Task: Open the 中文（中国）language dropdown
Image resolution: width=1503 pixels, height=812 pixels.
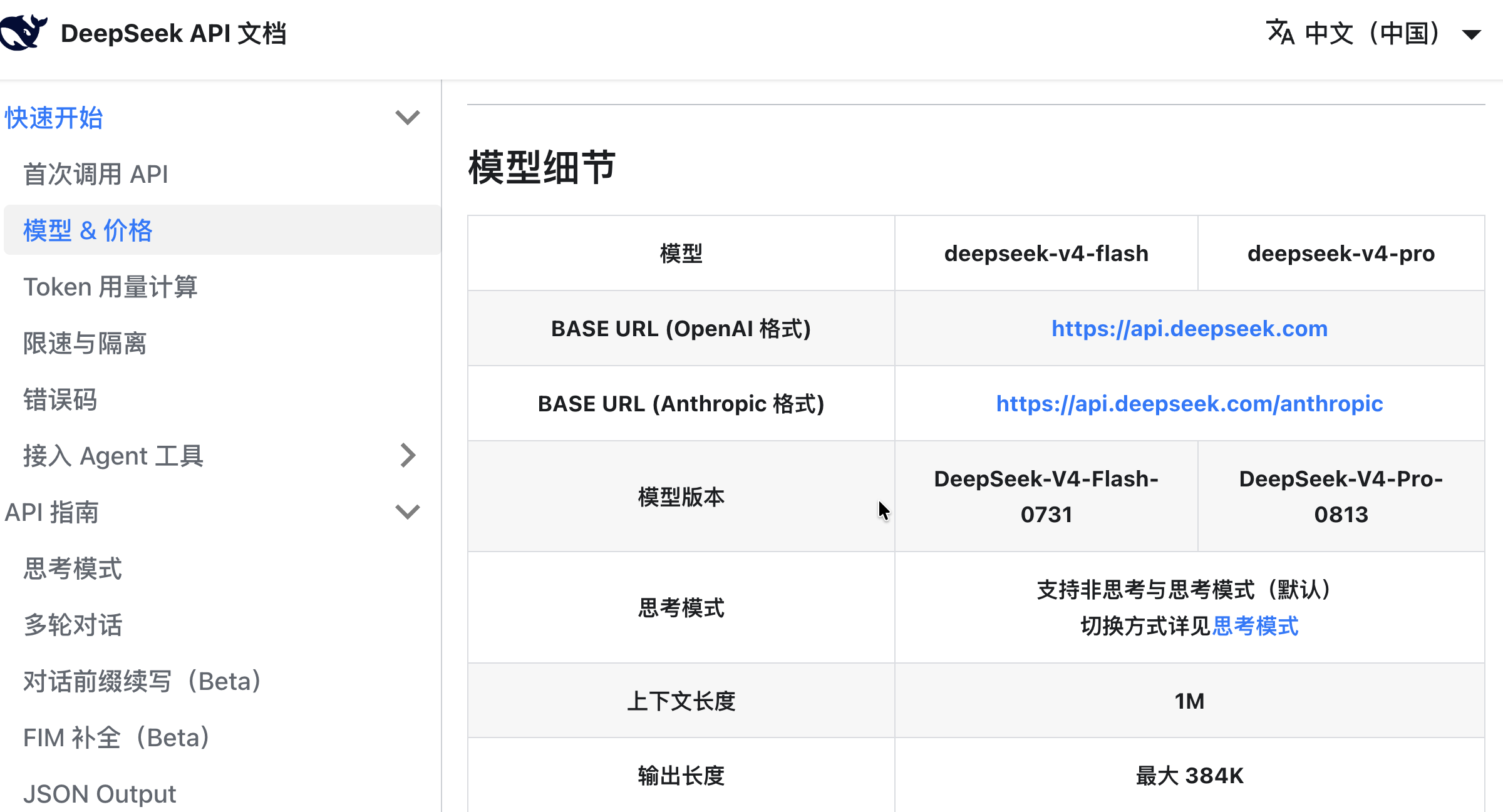Action: [1374, 33]
